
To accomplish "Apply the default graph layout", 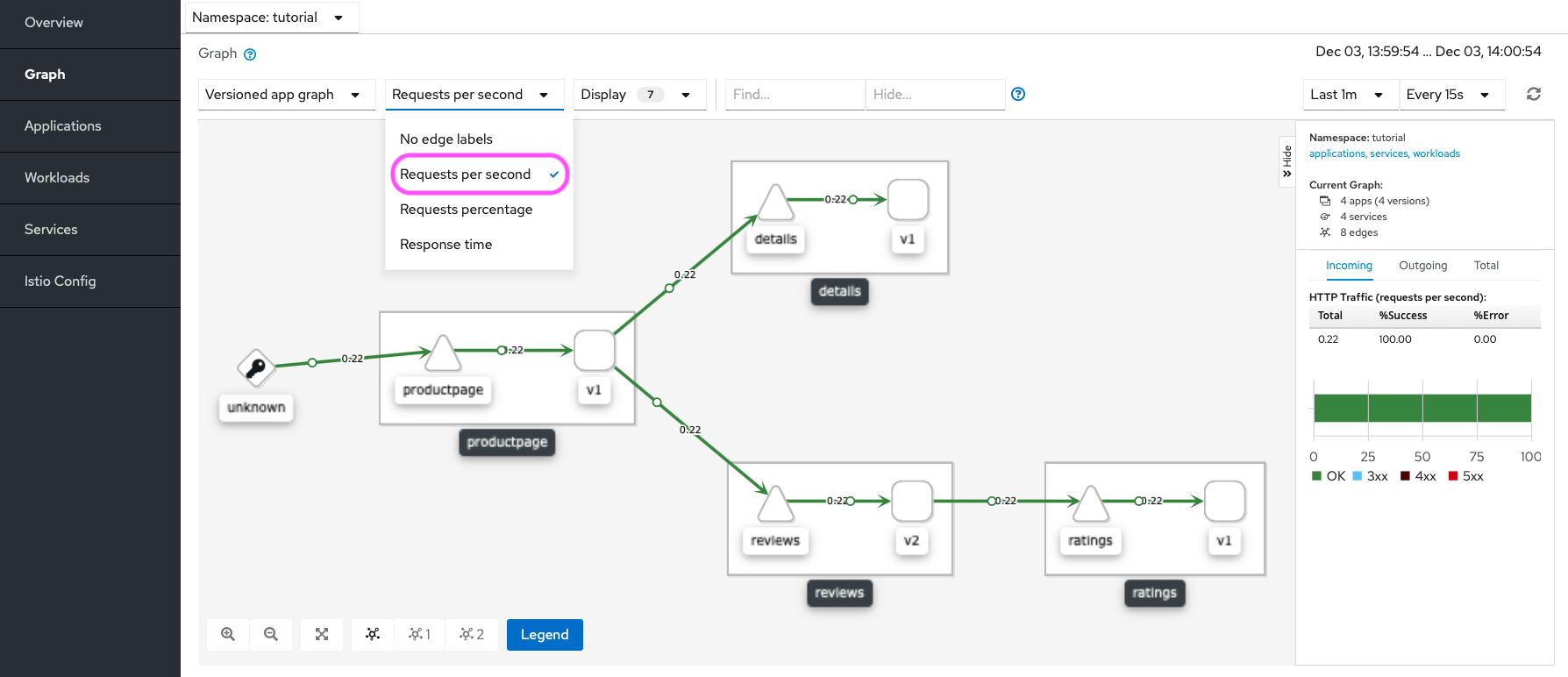I will 373,634.
